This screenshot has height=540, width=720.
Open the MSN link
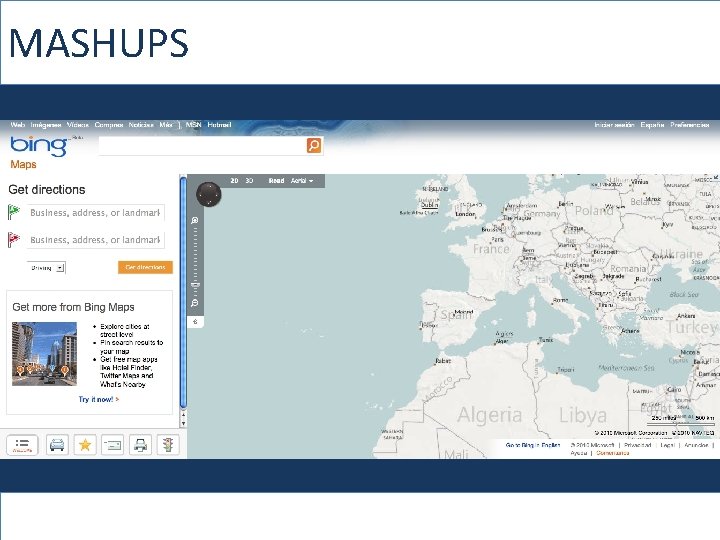point(193,125)
